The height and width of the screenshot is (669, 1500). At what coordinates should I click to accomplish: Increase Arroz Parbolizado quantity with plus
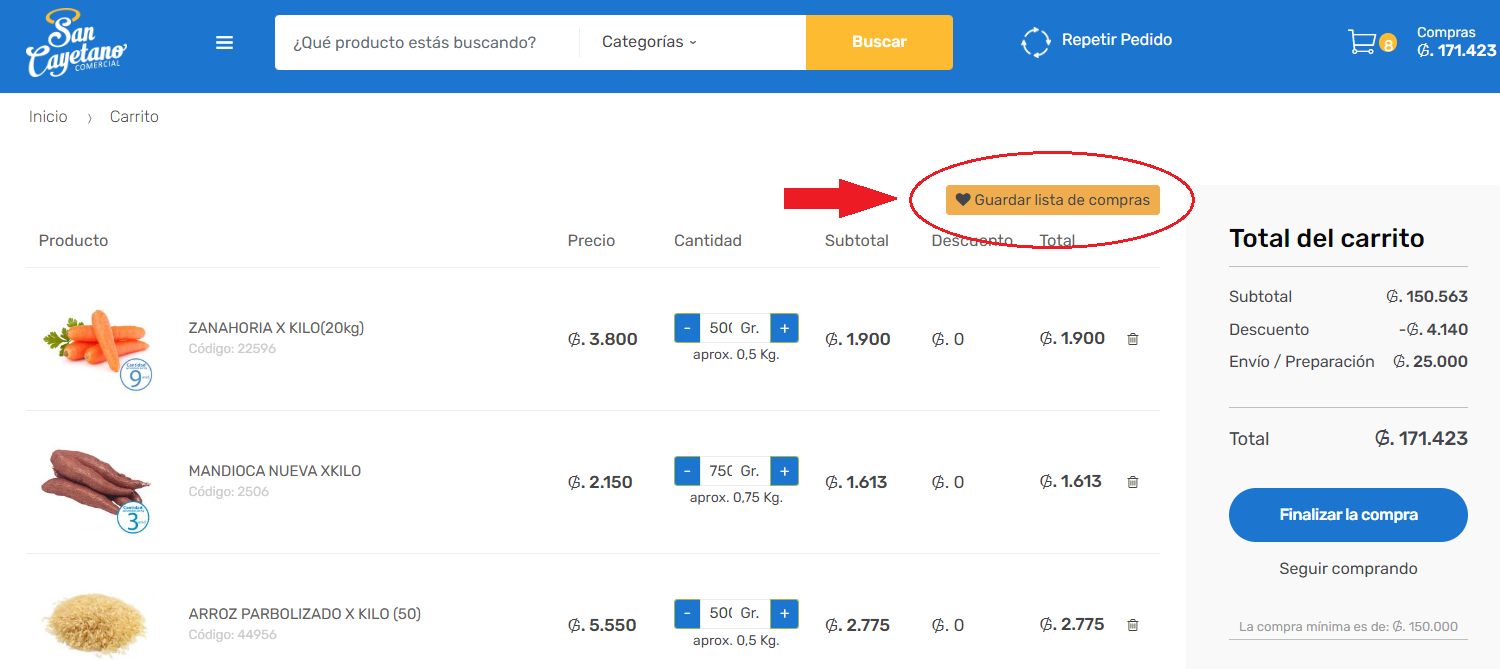tap(784, 614)
